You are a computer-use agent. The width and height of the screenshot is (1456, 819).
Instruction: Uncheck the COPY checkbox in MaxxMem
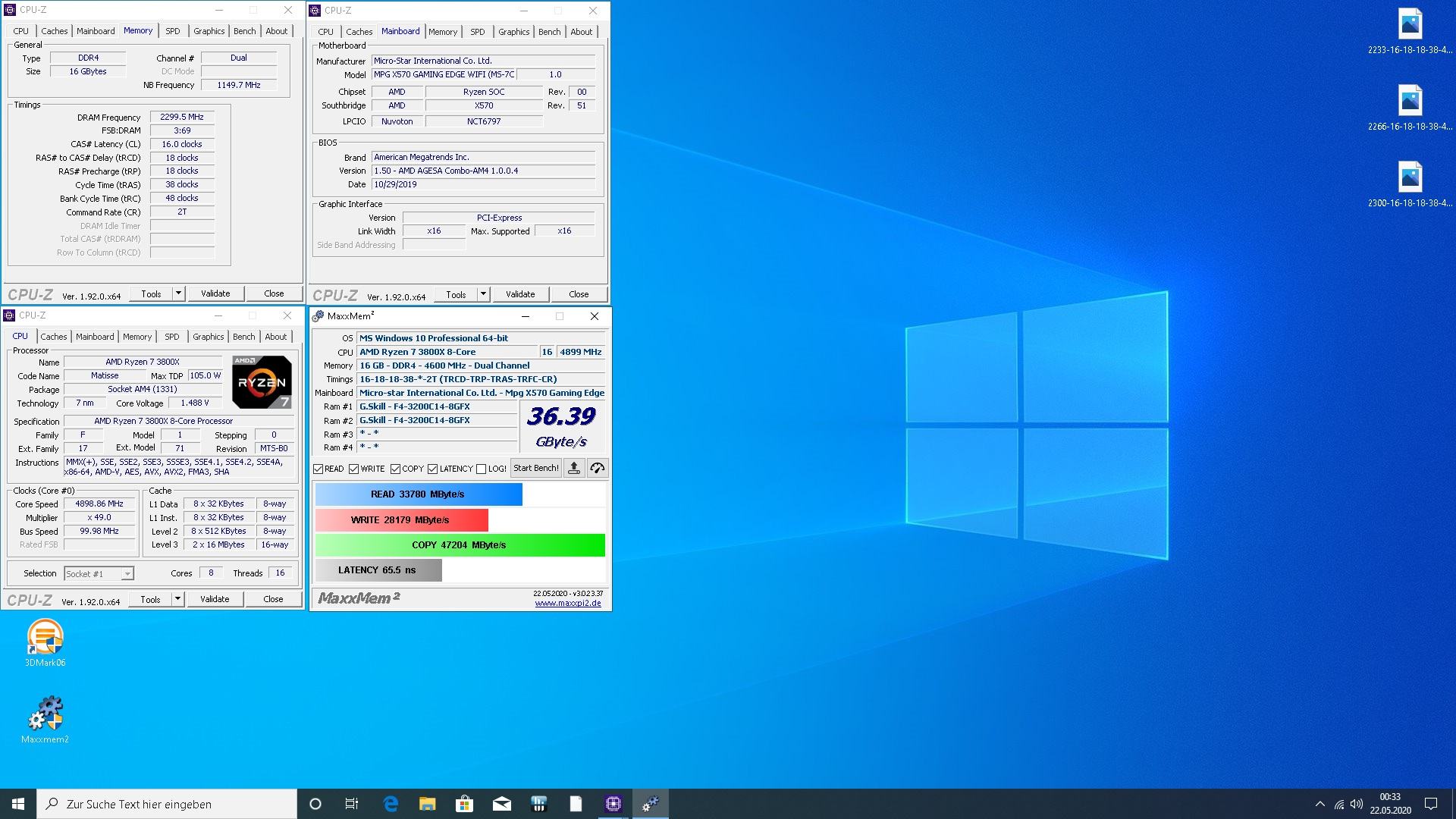(x=395, y=469)
